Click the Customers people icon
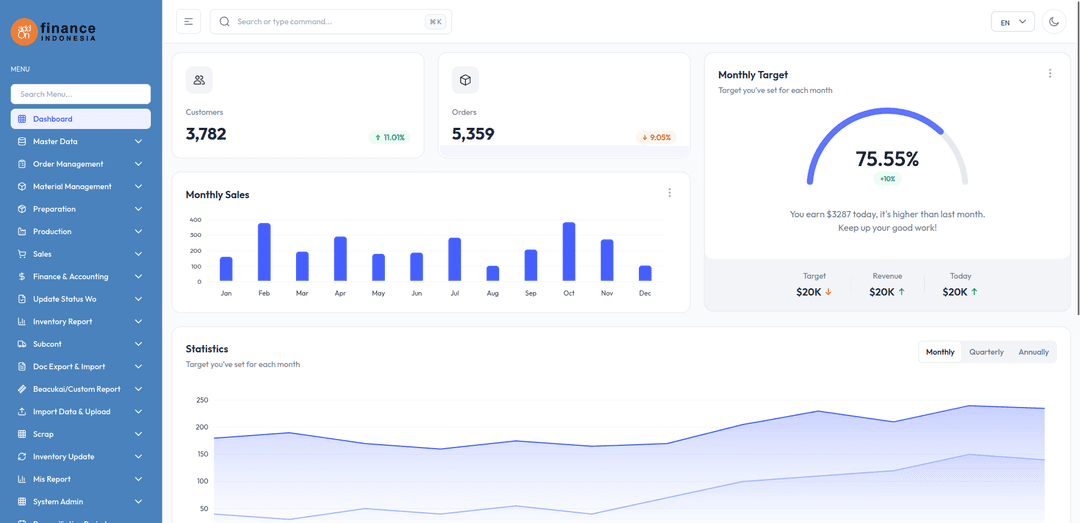Viewport: 1080px width, 523px height. coord(199,80)
